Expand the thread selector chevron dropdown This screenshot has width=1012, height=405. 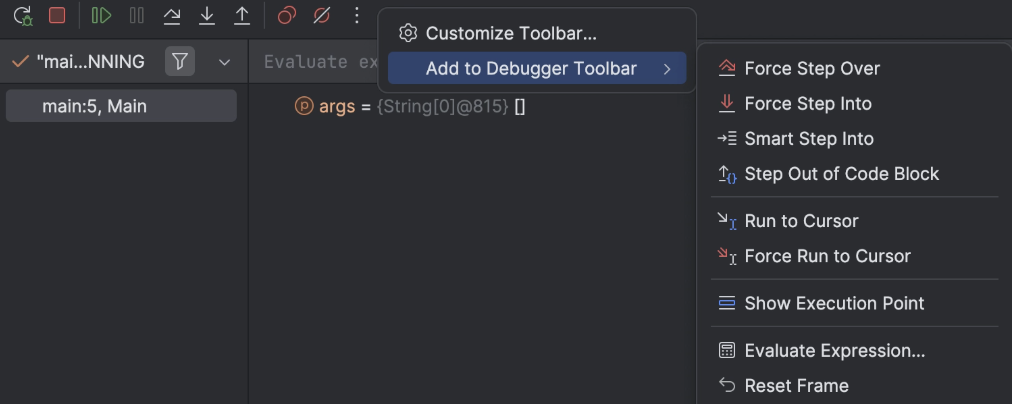click(x=224, y=63)
